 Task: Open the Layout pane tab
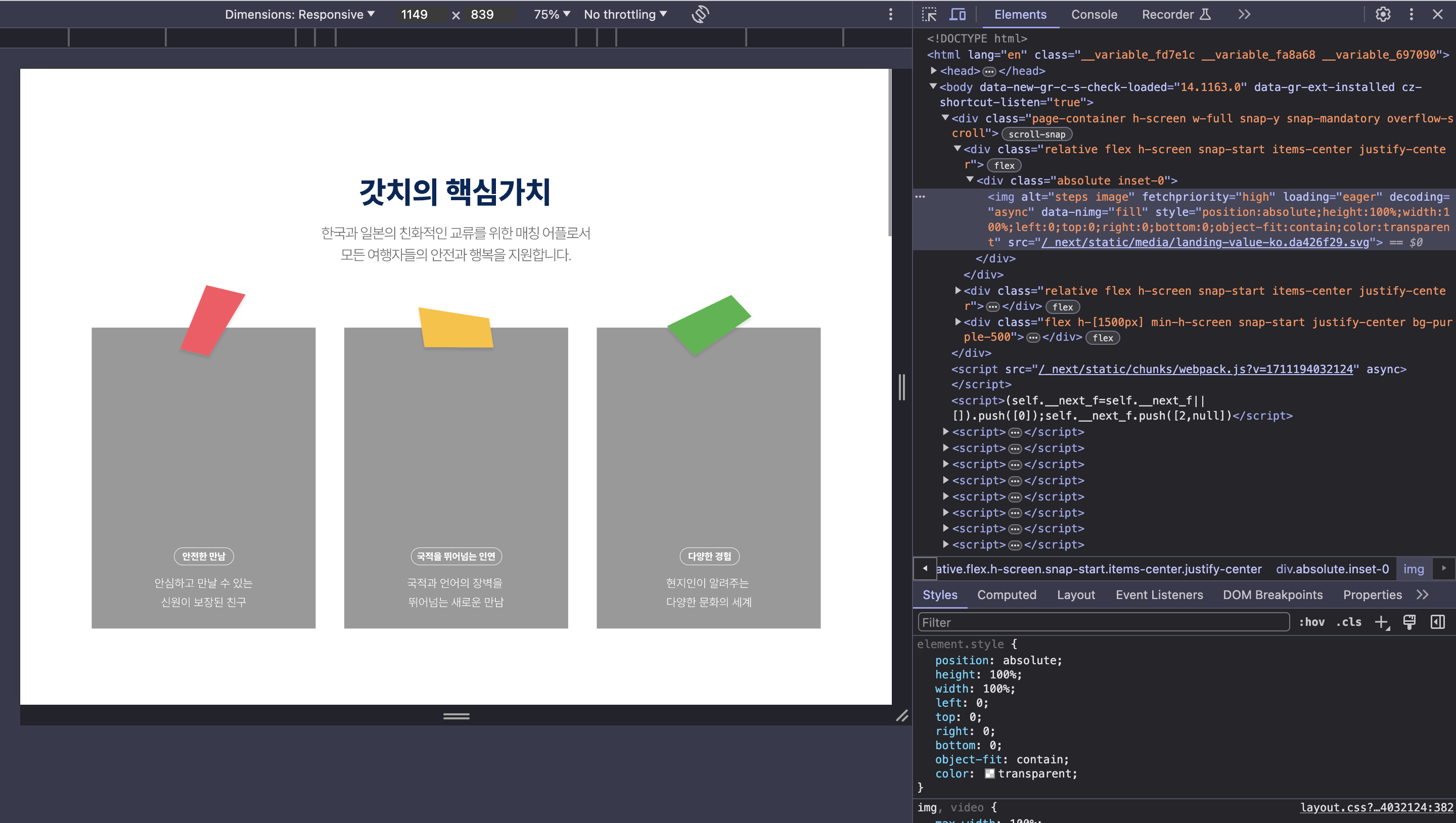1076,595
